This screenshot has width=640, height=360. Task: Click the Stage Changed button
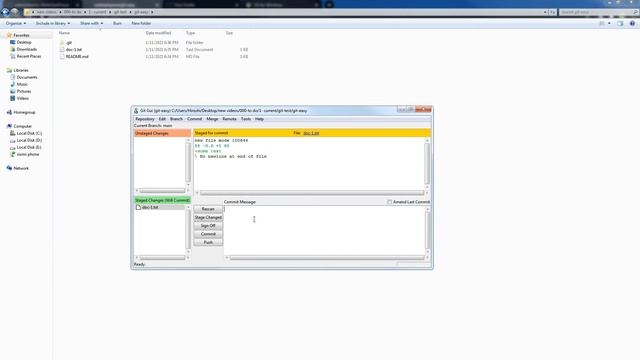click(208, 218)
